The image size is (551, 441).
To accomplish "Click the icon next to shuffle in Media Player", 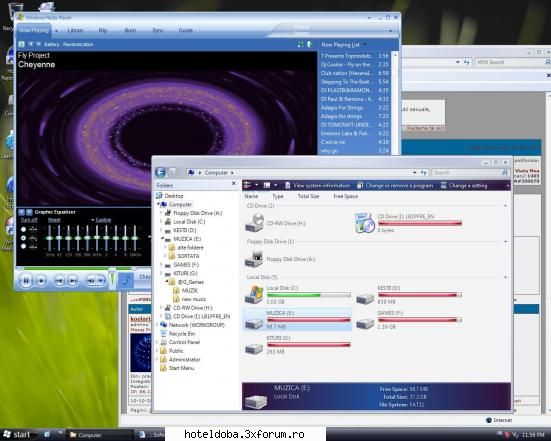I will click(x=310, y=44).
